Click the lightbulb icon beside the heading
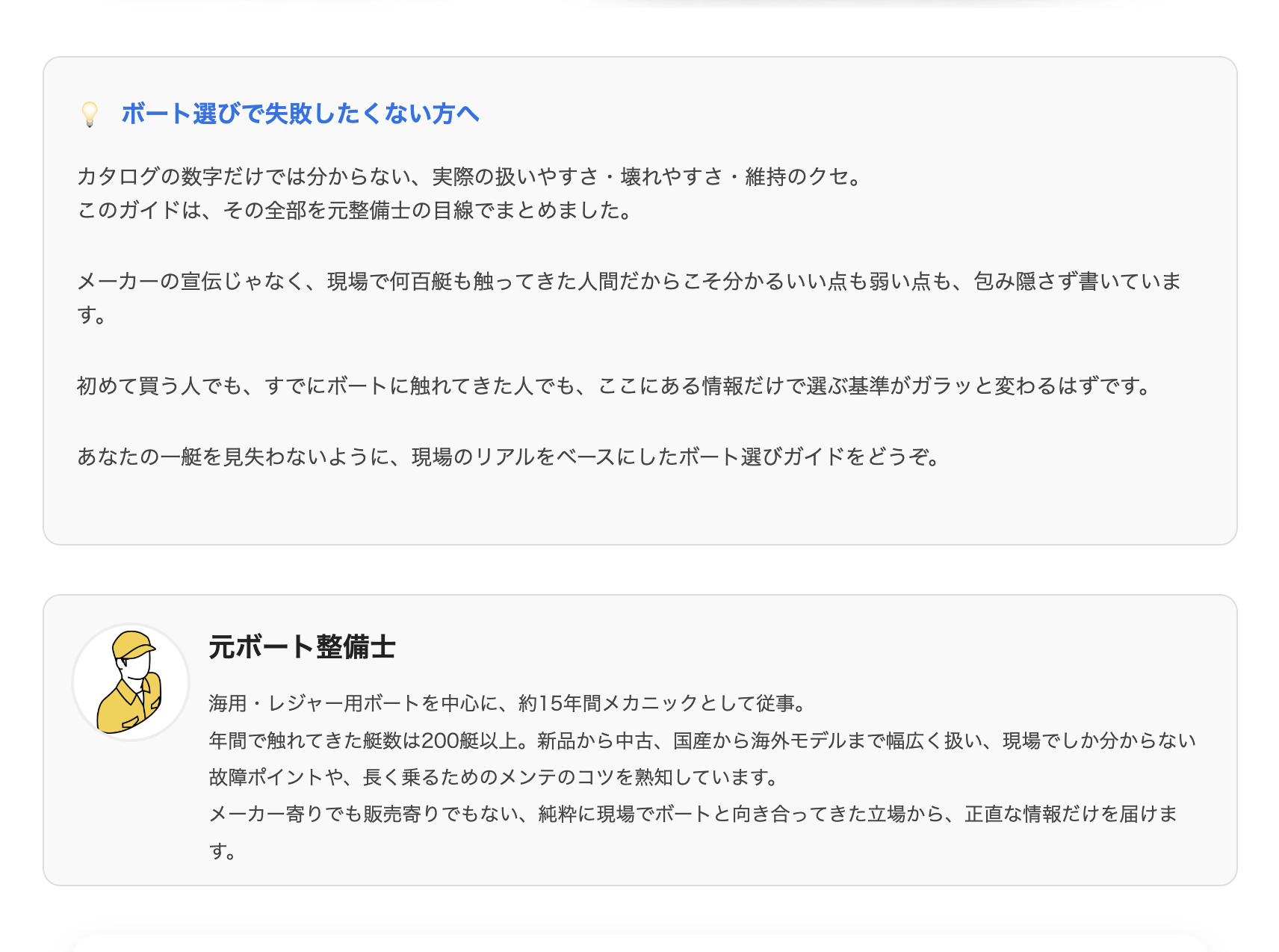 click(90, 114)
